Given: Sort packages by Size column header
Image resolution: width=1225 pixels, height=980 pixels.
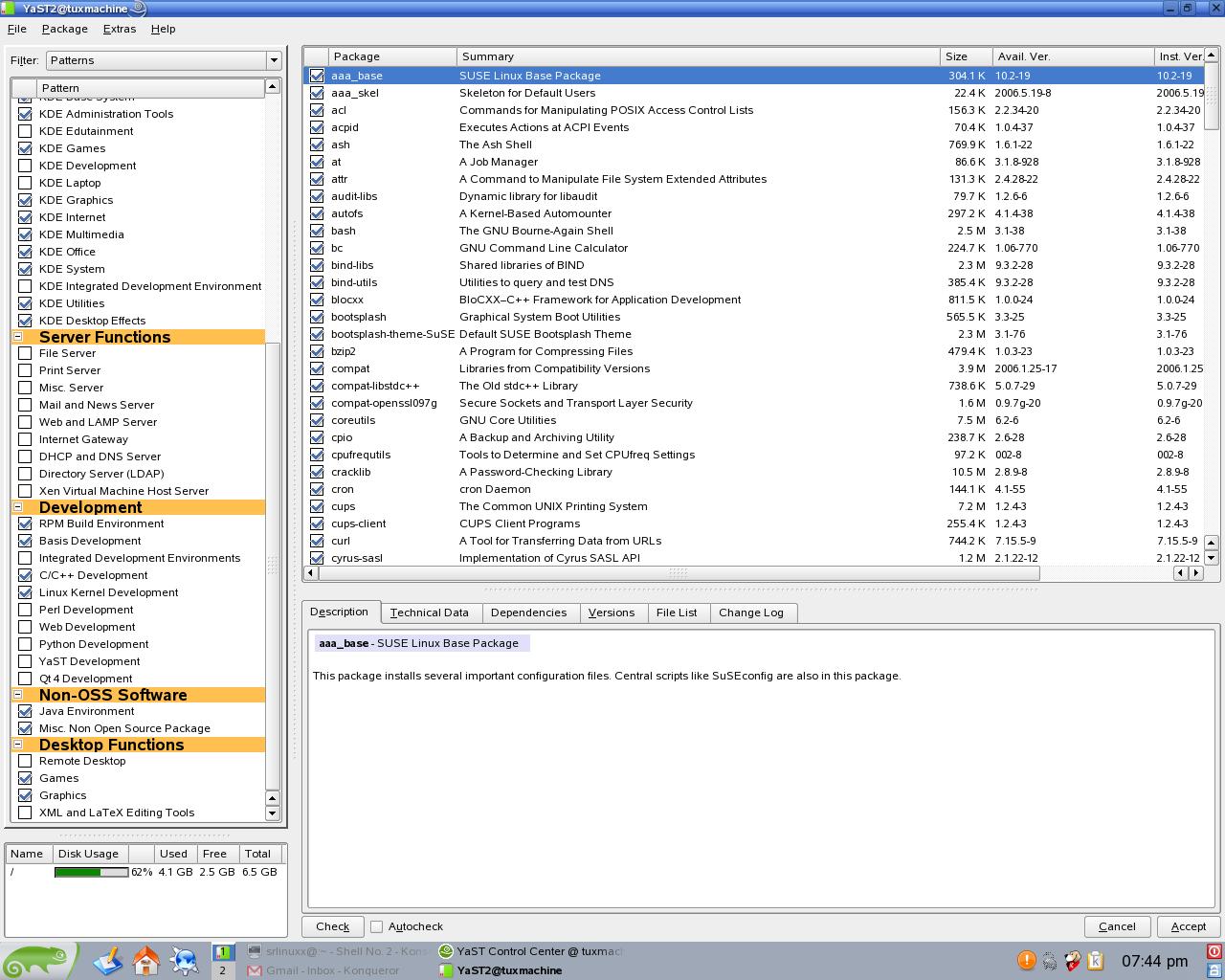Looking at the screenshot, I should 965,56.
